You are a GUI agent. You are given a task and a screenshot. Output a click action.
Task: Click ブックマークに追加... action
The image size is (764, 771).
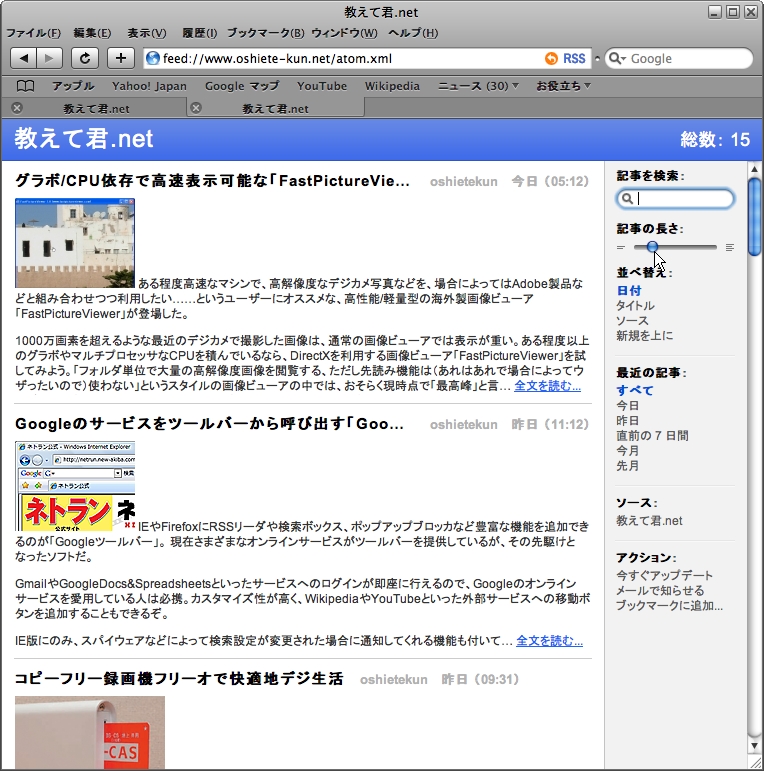[x=670, y=605]
